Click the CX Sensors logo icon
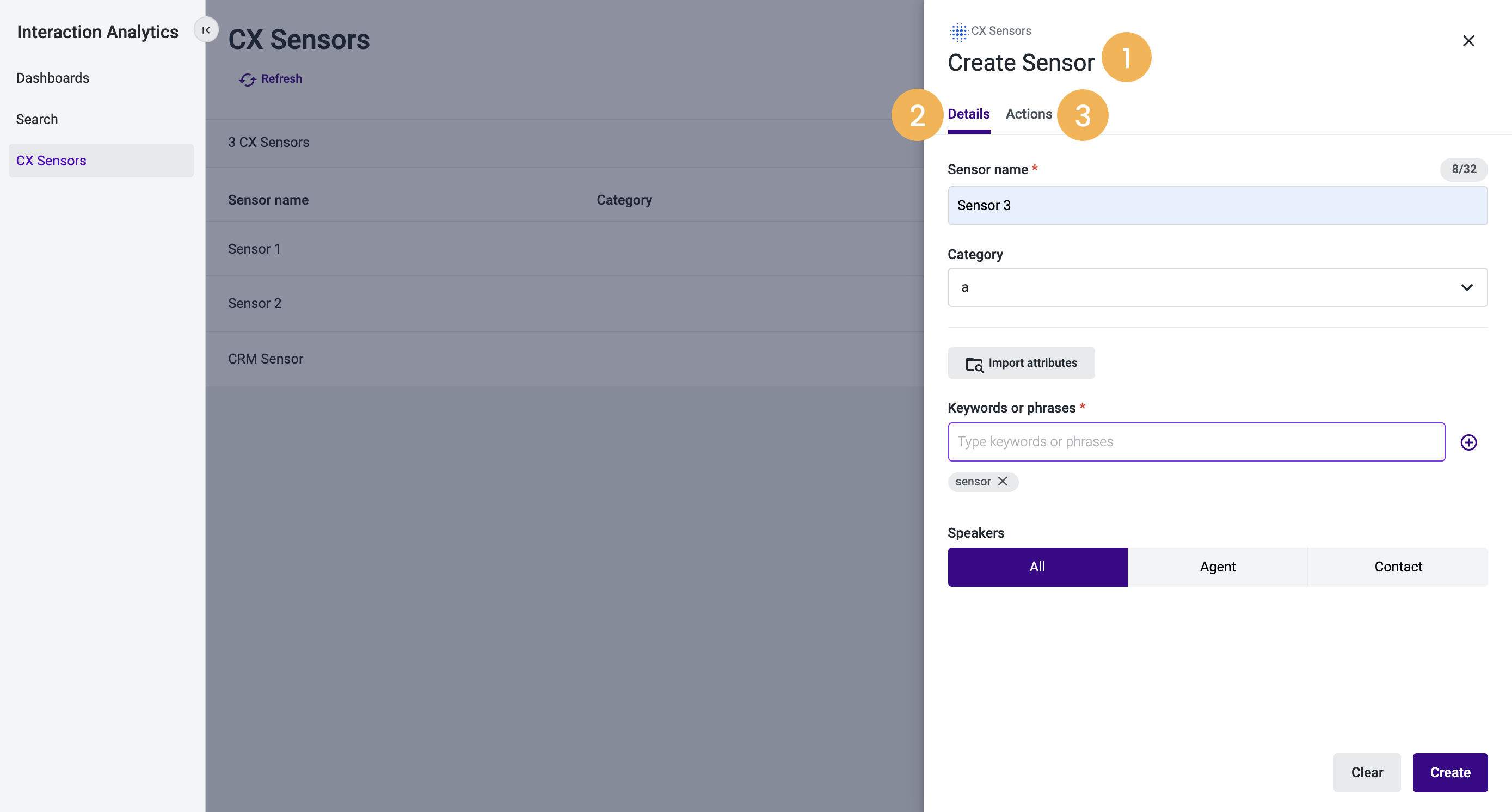 958,32
